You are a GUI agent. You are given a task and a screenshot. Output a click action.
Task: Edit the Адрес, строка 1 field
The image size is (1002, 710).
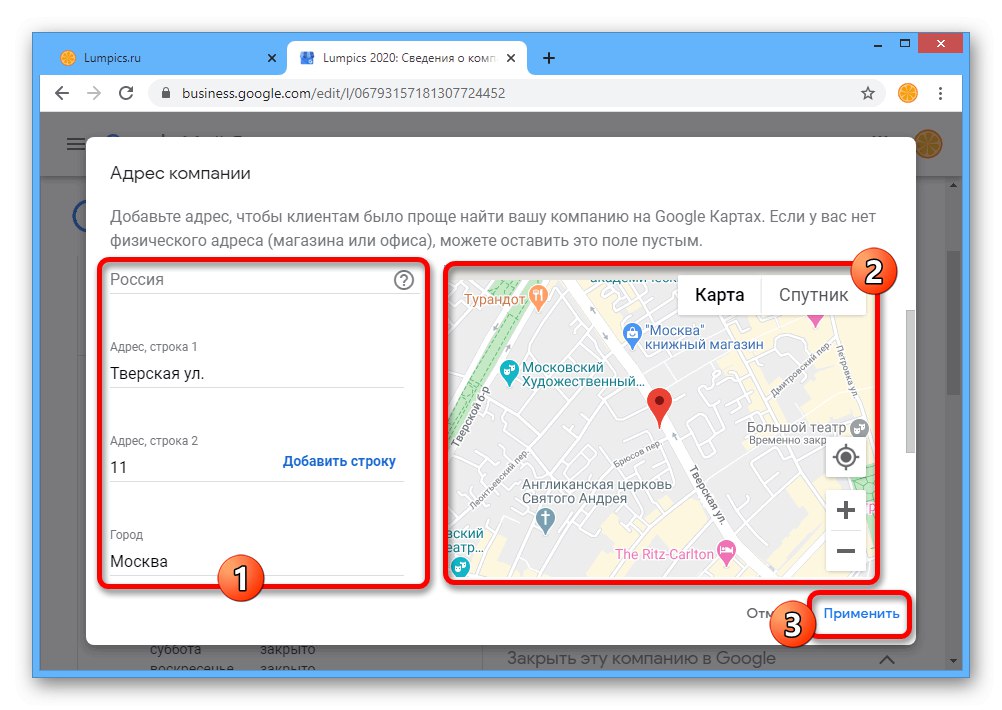257,373
